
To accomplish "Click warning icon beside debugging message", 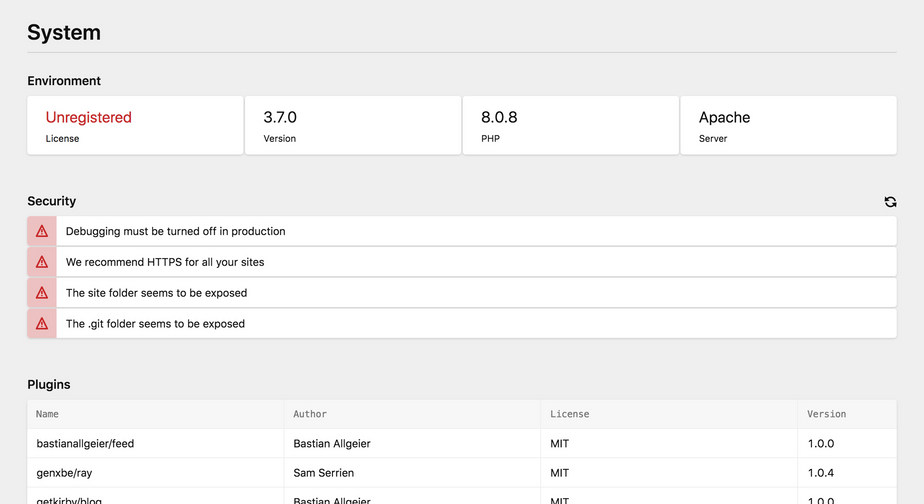I will point(42,231).
